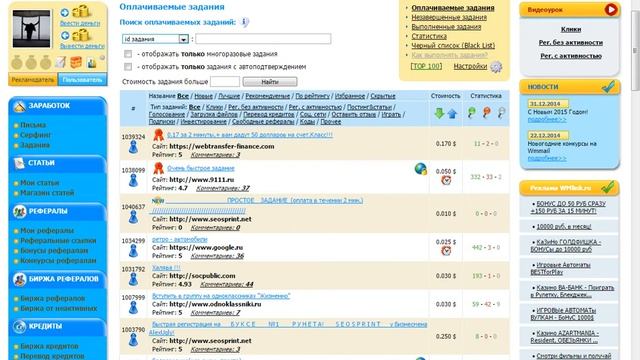
Task: Open Черный список (Black List) menu item
Action: click(x=453, y=45)
